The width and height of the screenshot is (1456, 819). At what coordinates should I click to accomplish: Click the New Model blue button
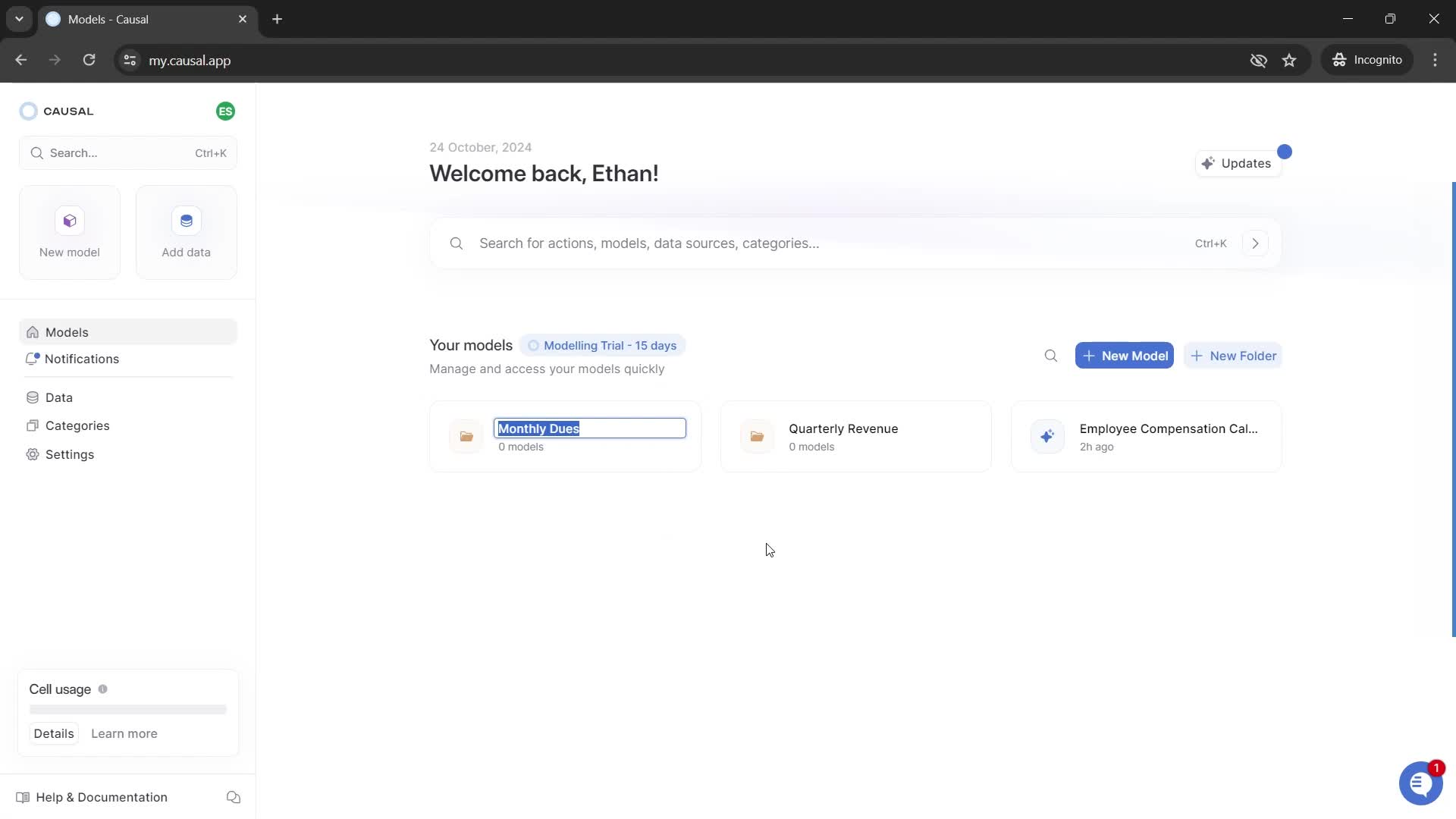coord(1124,356)
